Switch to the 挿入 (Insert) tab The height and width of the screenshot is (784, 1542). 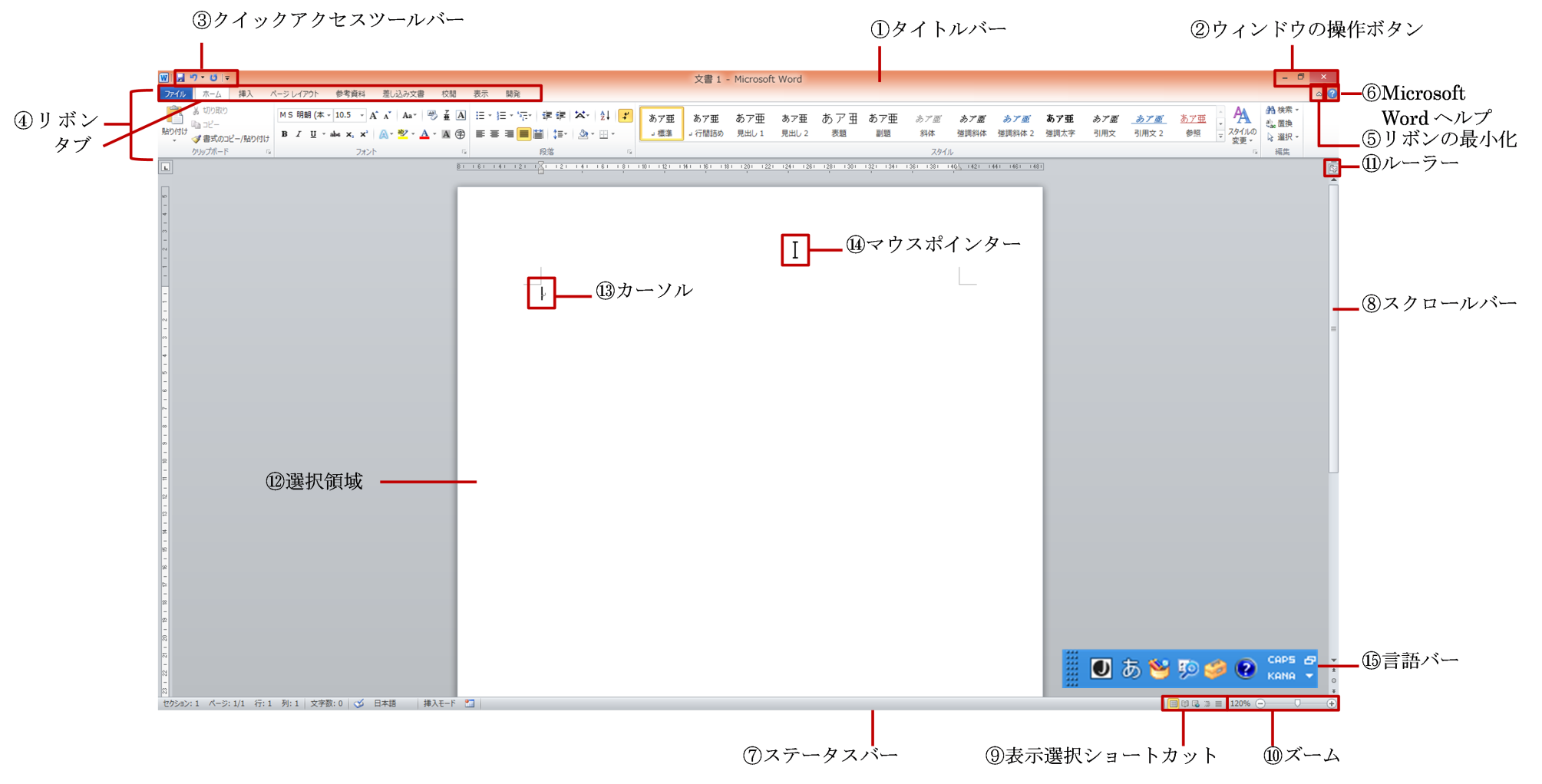tap(246, 94)
